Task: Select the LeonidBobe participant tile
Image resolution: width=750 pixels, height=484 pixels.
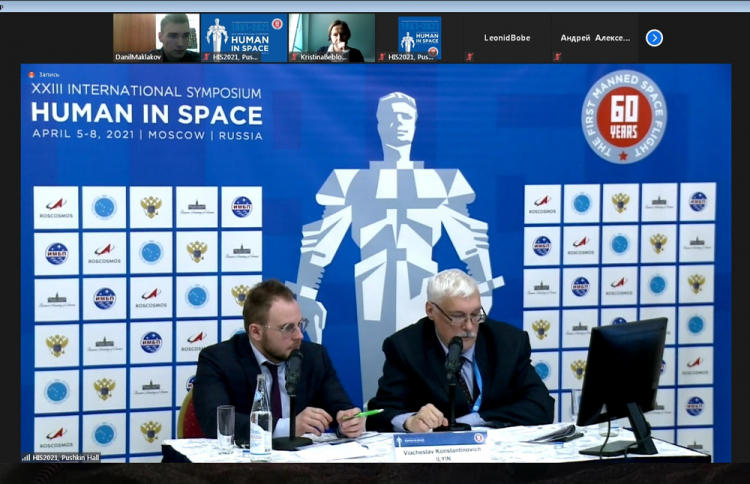Action: 506,37
